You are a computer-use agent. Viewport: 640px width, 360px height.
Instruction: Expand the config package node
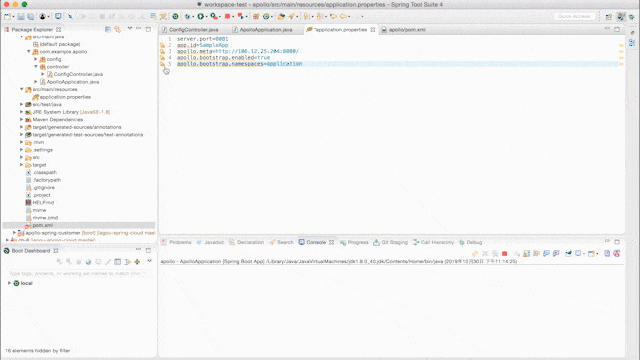(36, 59)
